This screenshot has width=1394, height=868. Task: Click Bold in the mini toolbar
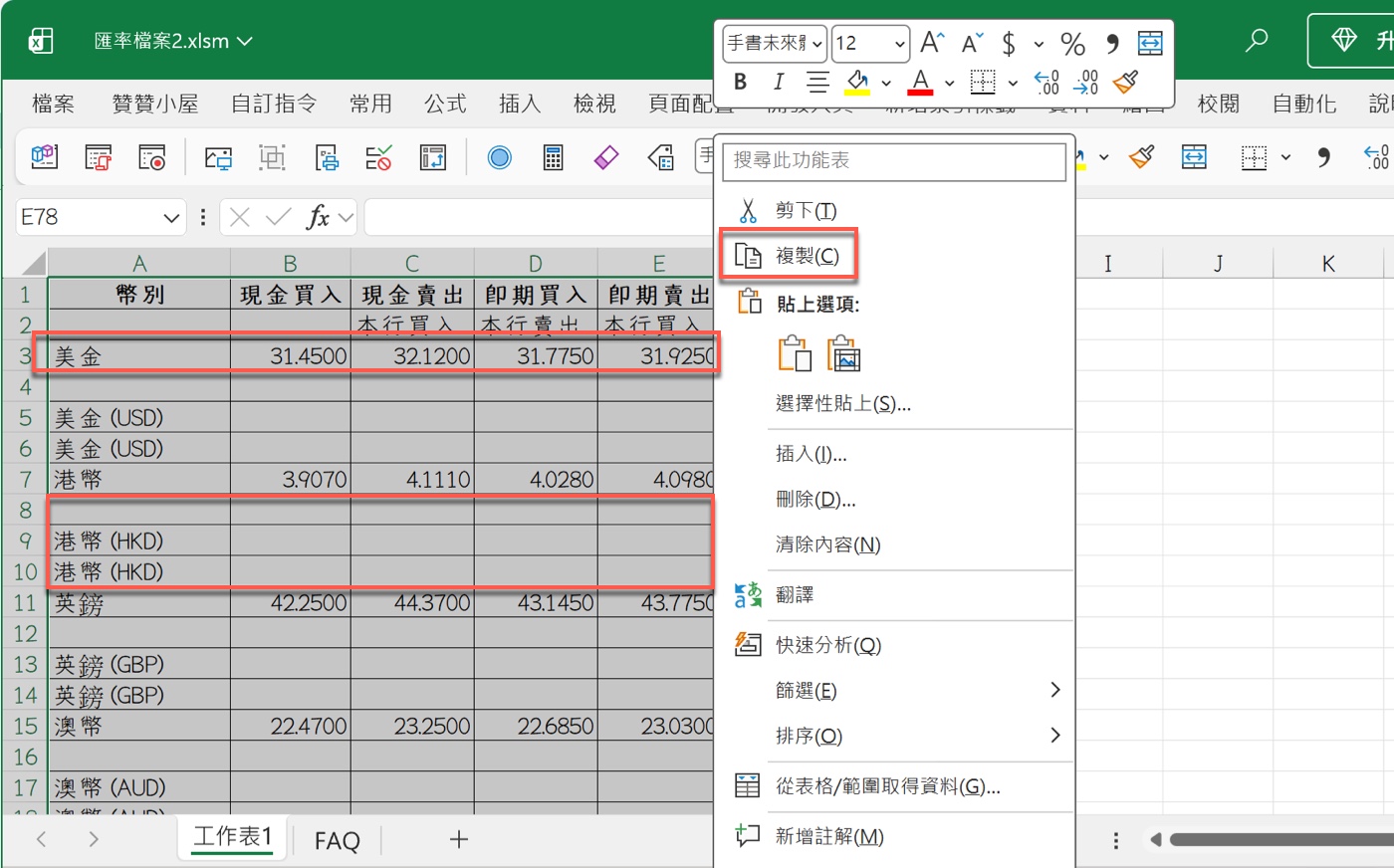pos(740,82)
